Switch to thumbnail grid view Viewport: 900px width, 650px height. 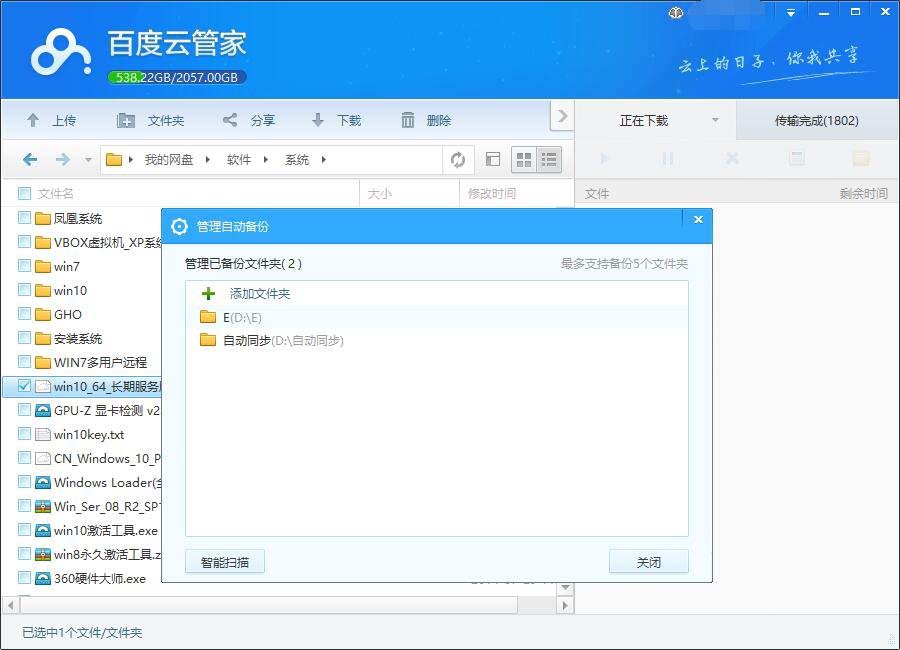(523, 160)
